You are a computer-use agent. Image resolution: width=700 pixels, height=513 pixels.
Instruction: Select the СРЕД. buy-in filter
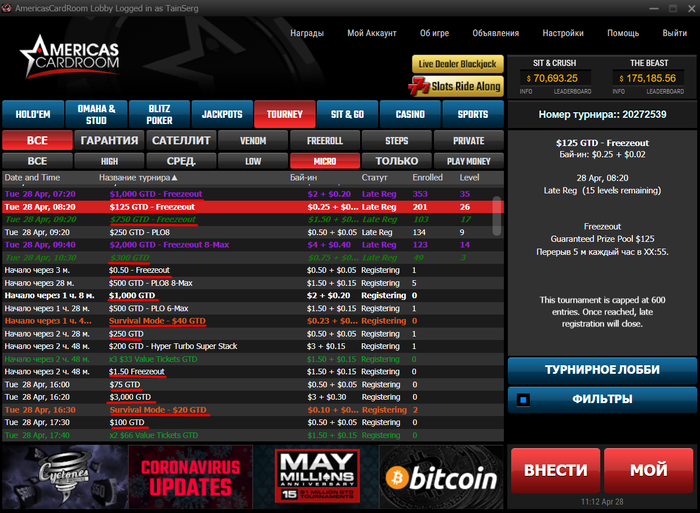tap(181, 161)
